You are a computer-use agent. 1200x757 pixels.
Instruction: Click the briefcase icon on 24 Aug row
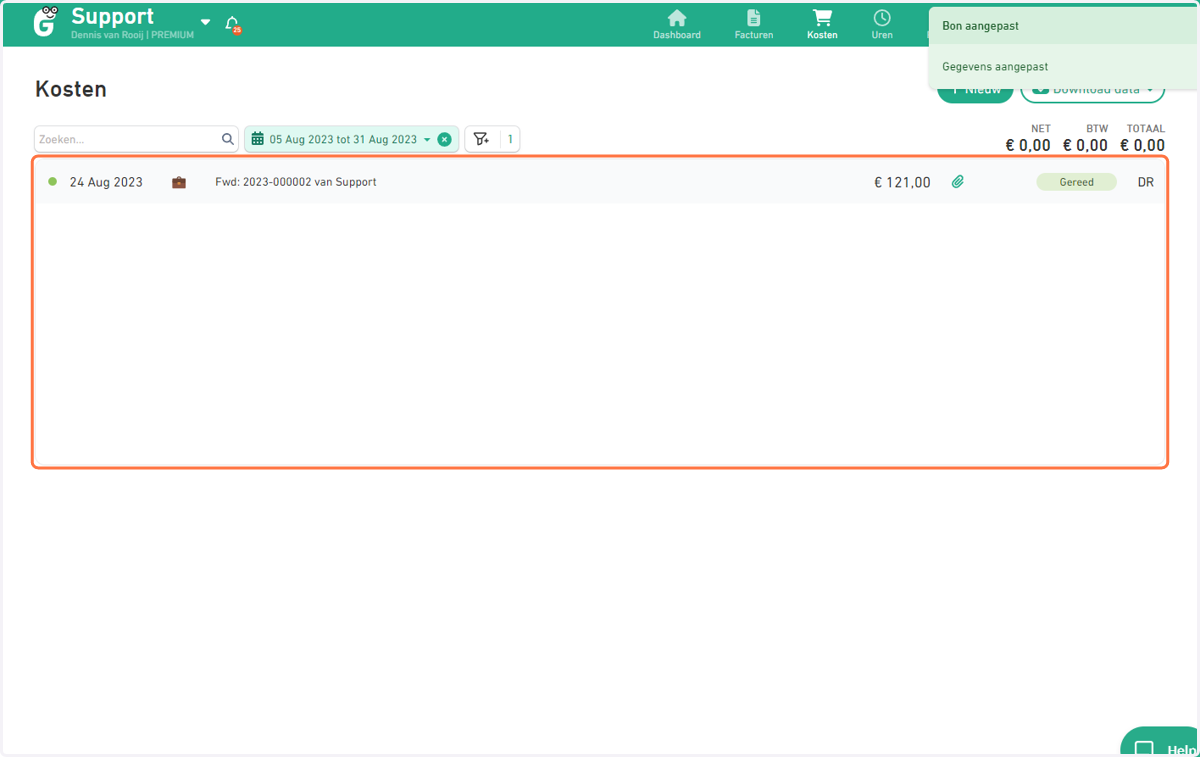[x=179, y=182]
